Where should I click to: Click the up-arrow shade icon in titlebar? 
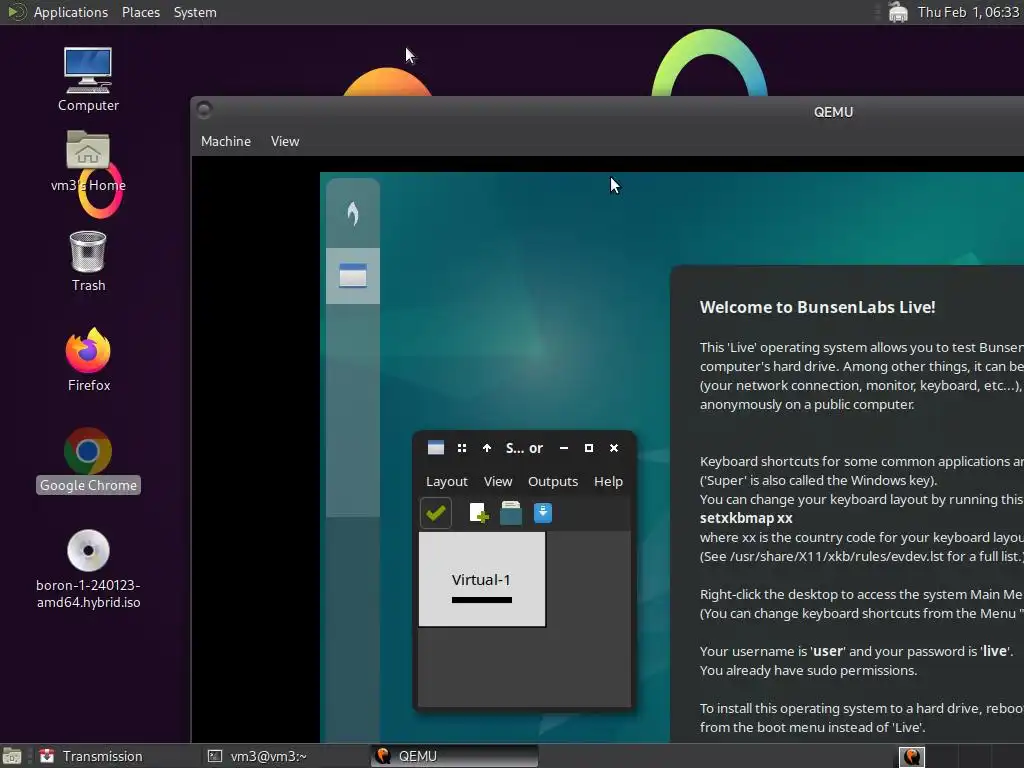tap(487, 448)
